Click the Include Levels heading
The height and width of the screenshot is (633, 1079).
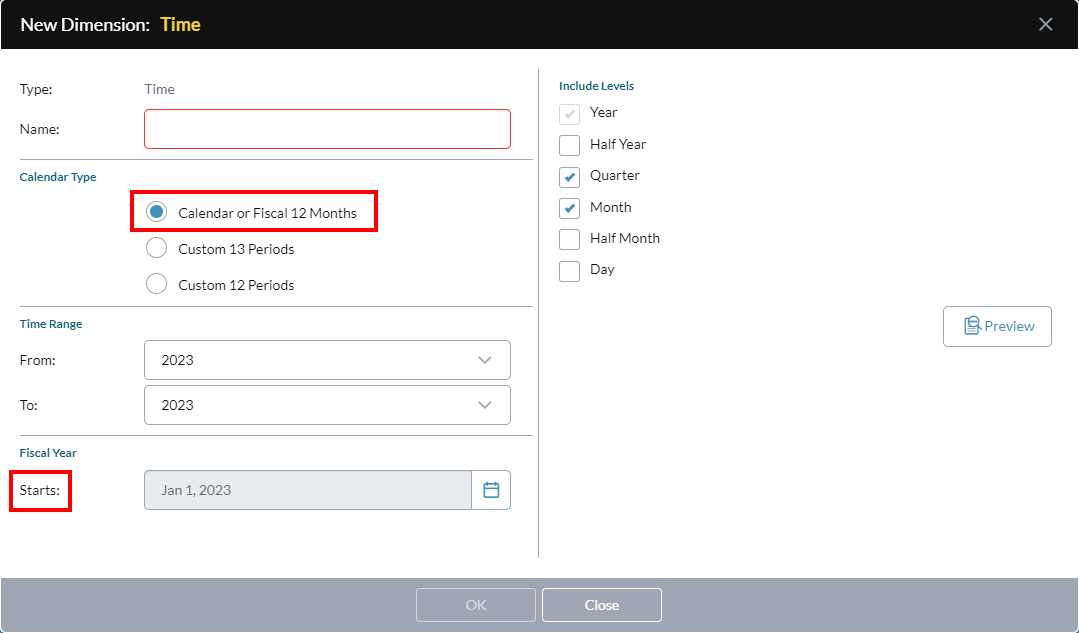pyautogui.click(x=596, y=86)
